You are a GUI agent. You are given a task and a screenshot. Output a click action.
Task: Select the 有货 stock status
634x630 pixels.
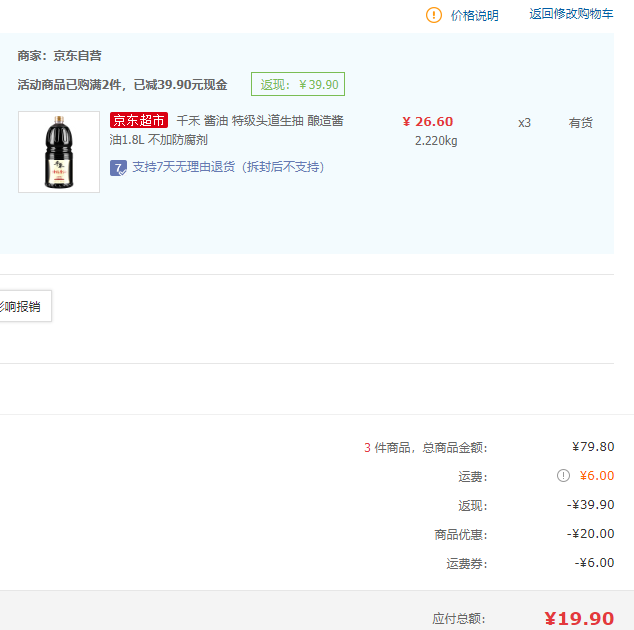(x=581, y=123)
